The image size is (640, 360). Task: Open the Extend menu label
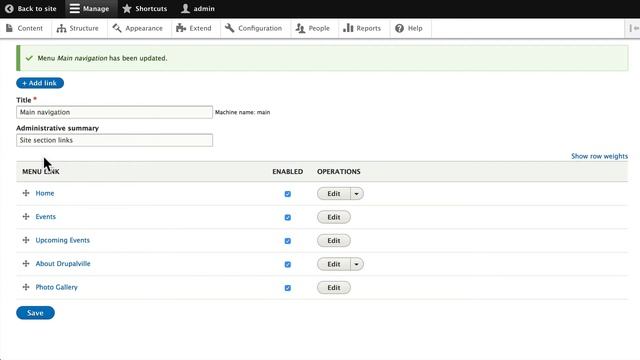point(200,28)
